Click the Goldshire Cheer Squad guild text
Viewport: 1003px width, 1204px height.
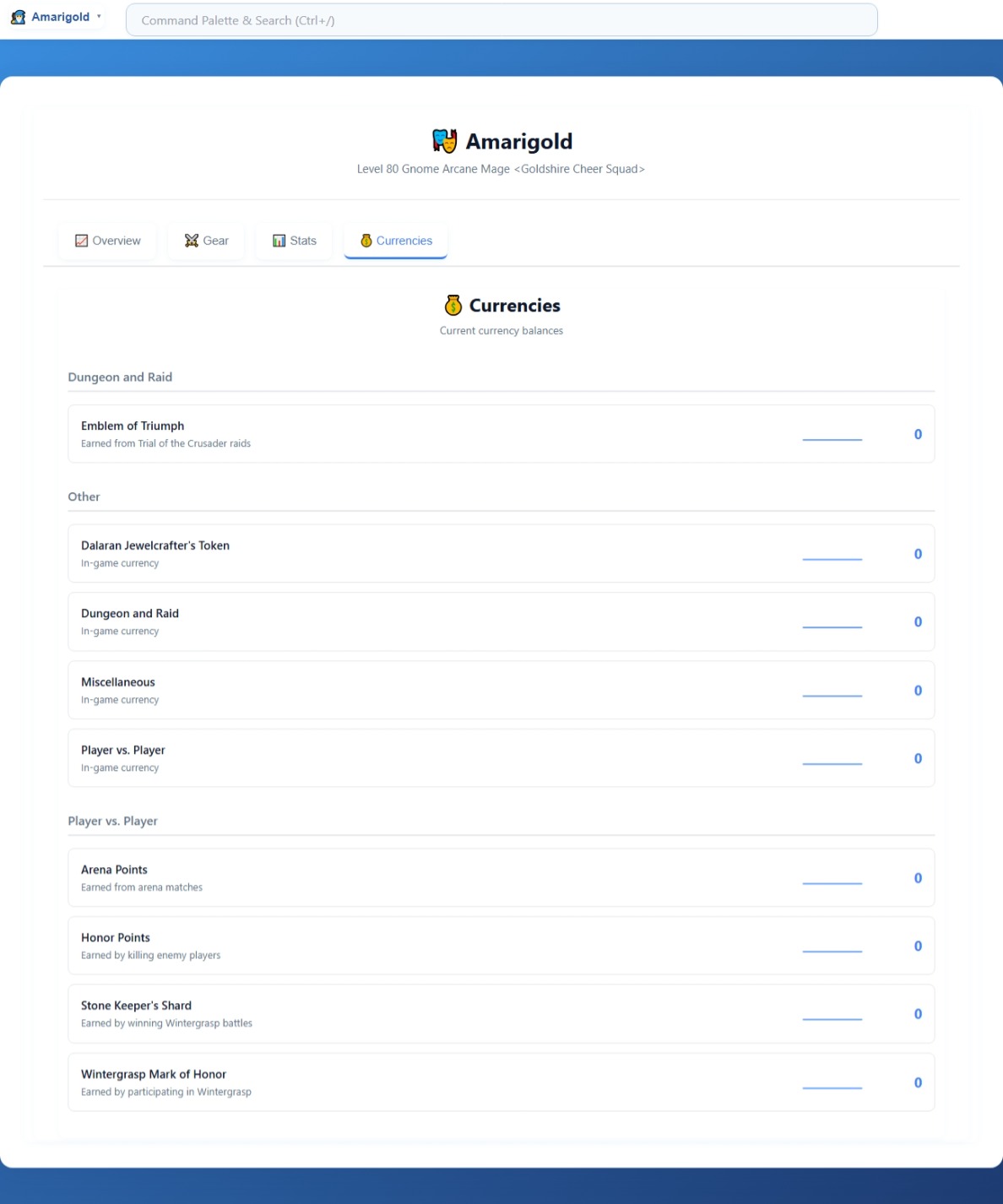[x=579, y=169]
